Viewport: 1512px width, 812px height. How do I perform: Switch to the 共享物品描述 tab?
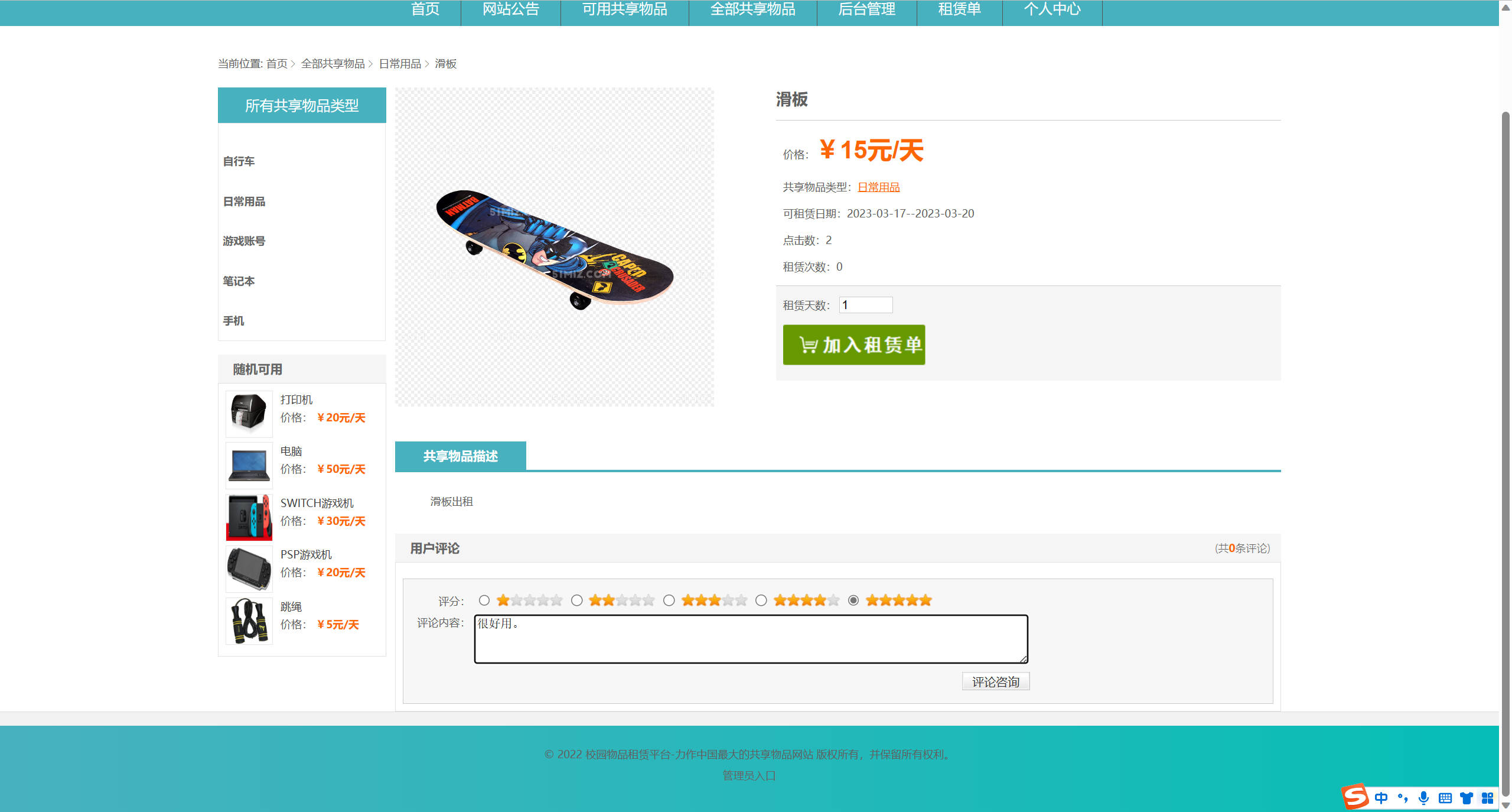tap(460, 456)
